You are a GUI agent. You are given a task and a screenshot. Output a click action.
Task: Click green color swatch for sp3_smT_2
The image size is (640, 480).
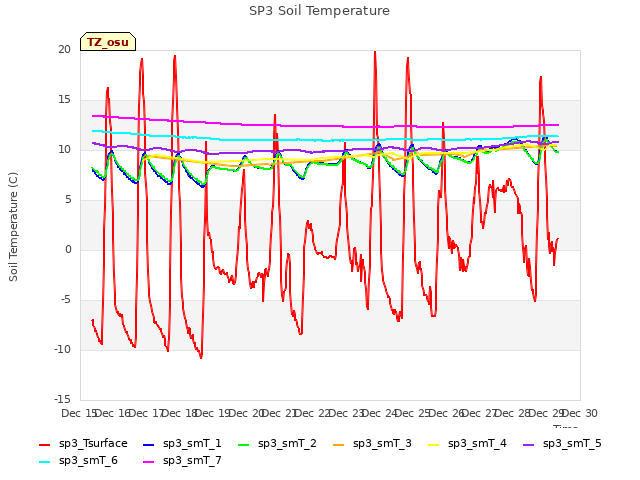point(244,444)
